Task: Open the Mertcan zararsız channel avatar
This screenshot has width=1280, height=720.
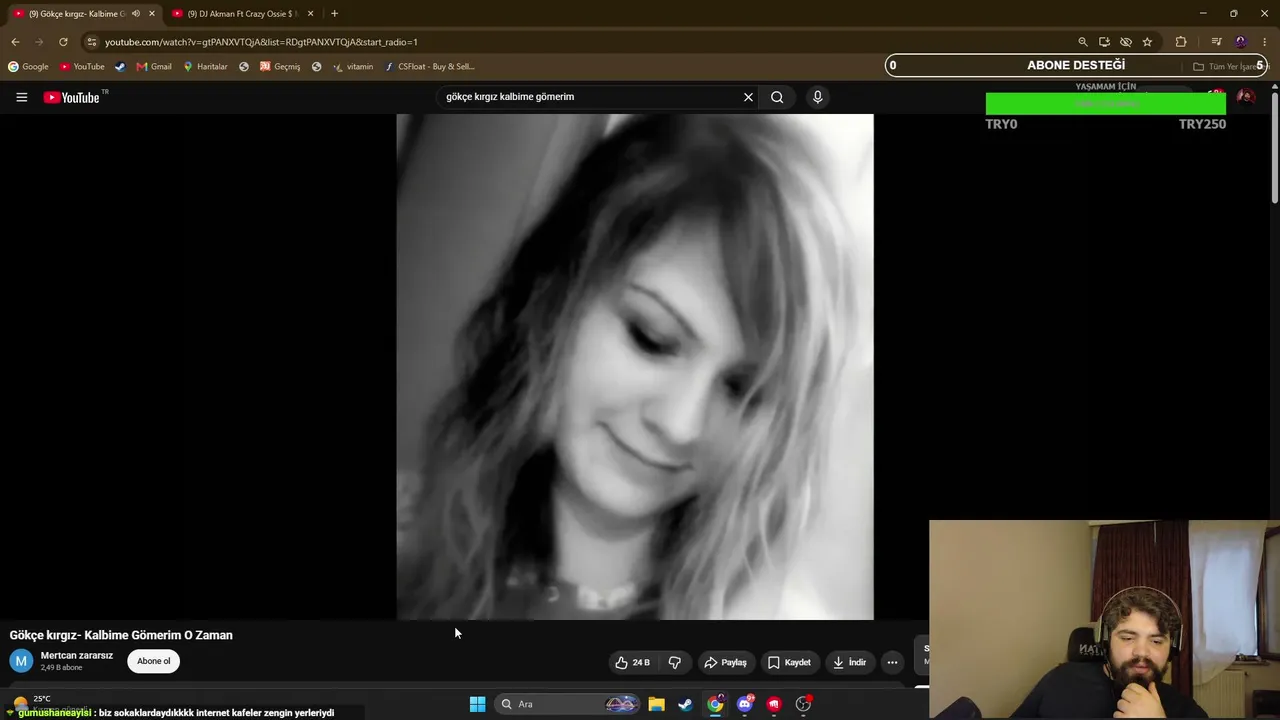Action: 21,661
